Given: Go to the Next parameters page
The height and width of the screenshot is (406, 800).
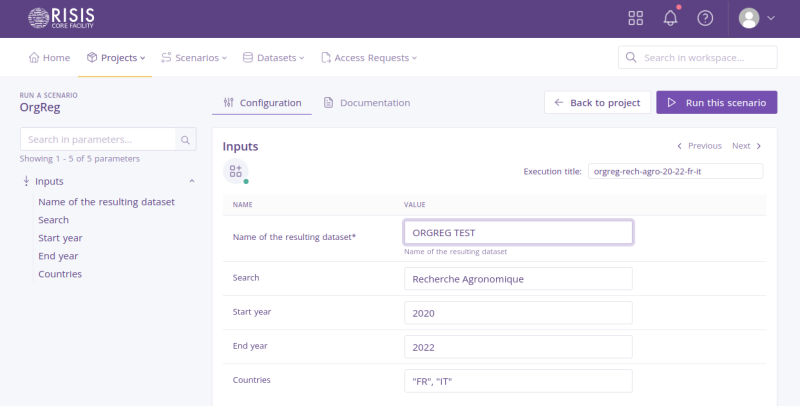Looking at the screenshot, I should tap(746, 146).
